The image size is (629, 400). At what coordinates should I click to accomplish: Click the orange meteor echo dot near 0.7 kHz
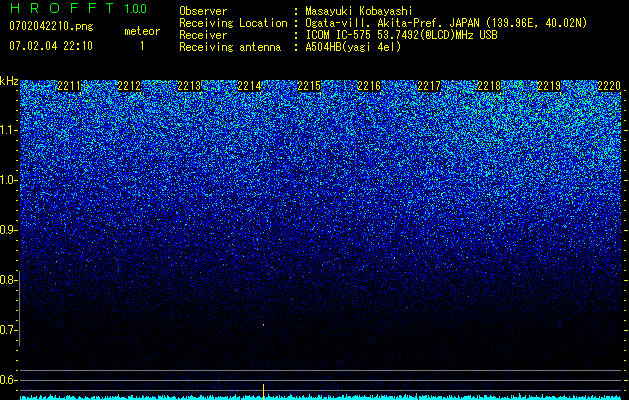264,325
